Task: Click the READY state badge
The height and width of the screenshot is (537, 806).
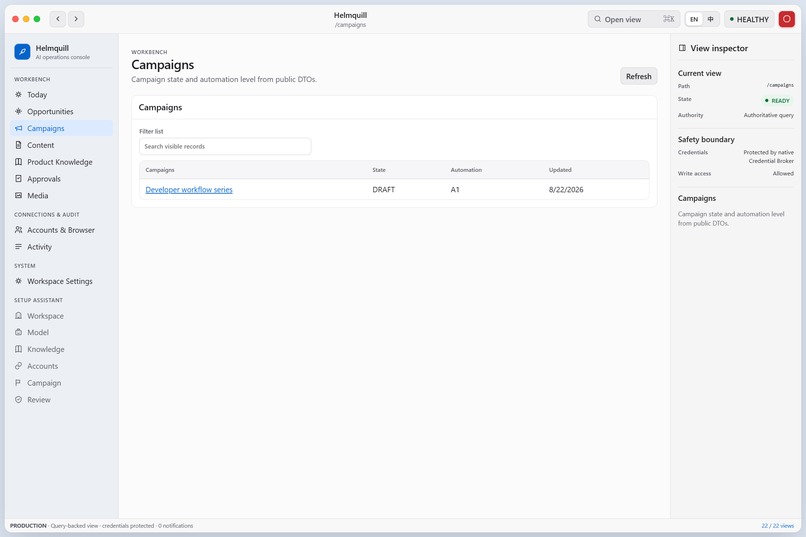Action: point(777,101)
